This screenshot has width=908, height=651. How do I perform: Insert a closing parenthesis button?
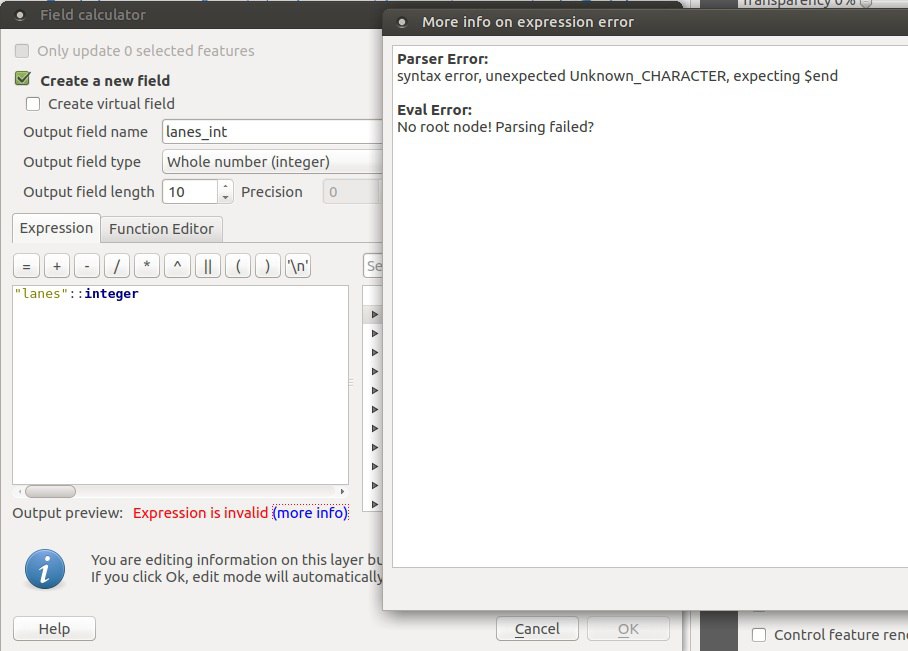(x=267, y=266)
